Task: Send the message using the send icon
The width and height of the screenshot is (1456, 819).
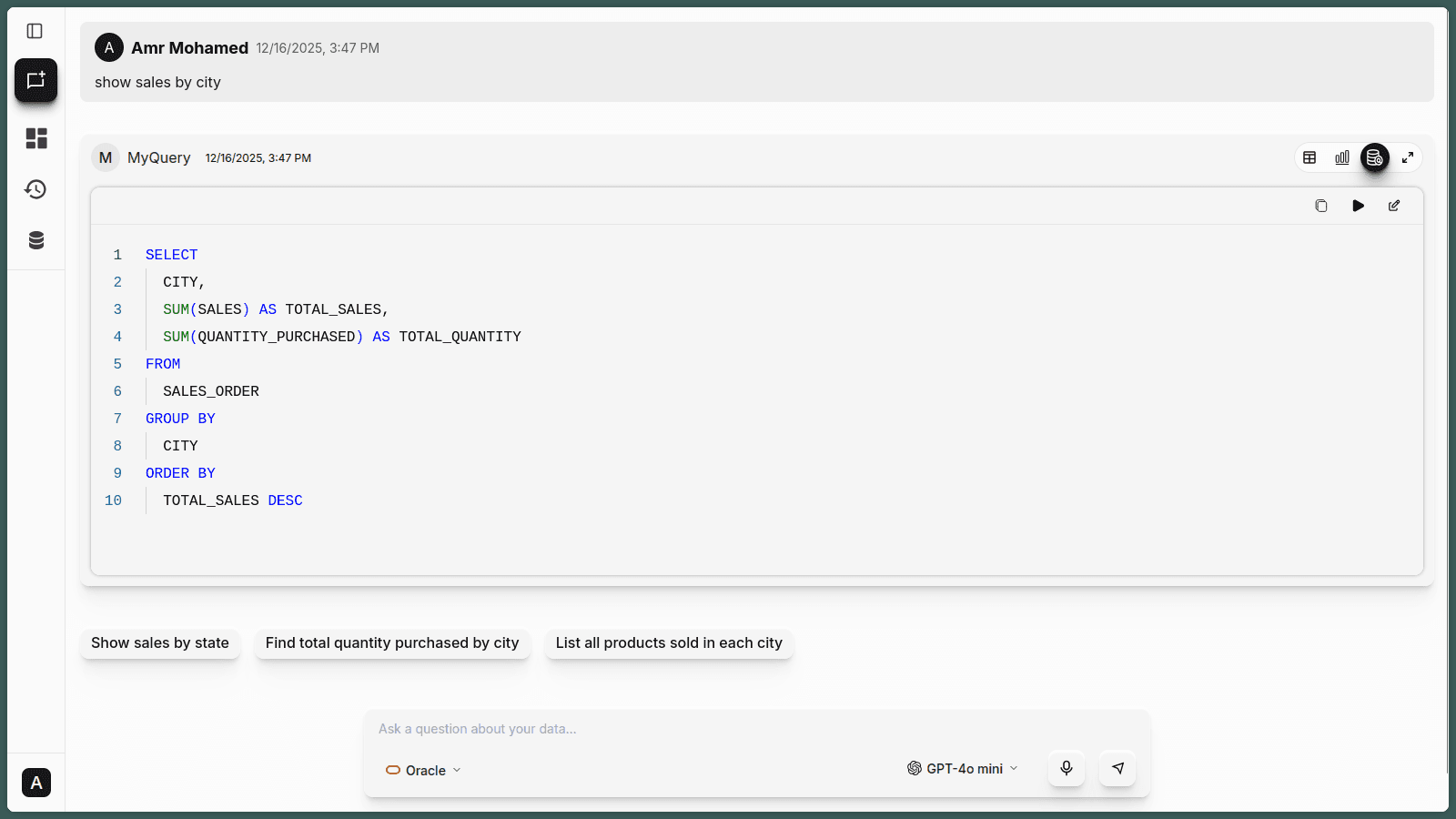Action: pos(1117,768)
